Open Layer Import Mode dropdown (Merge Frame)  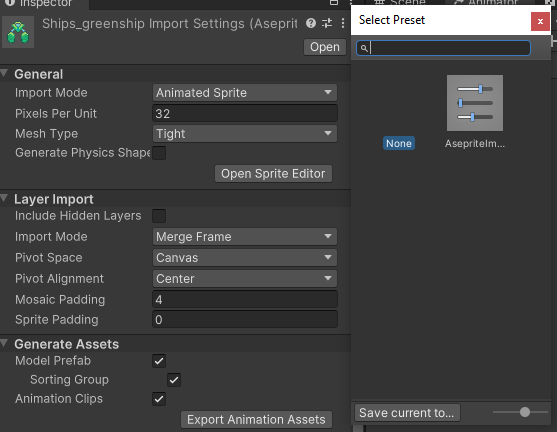245,237
